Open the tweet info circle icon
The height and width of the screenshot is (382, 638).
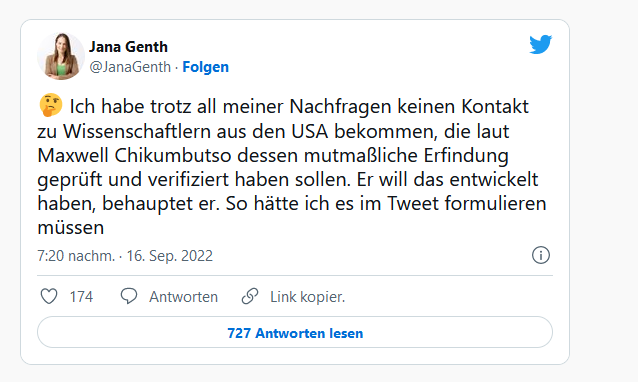541,255
